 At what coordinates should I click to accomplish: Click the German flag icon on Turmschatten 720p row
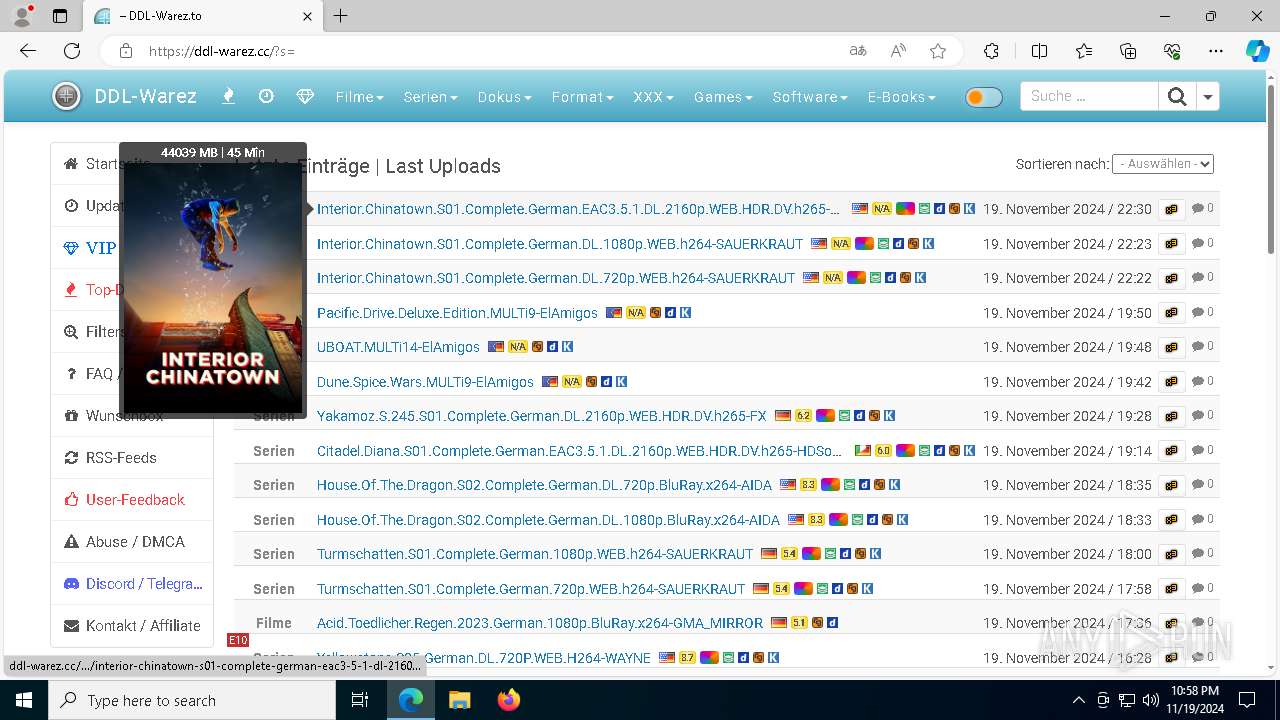pos(761,589)
